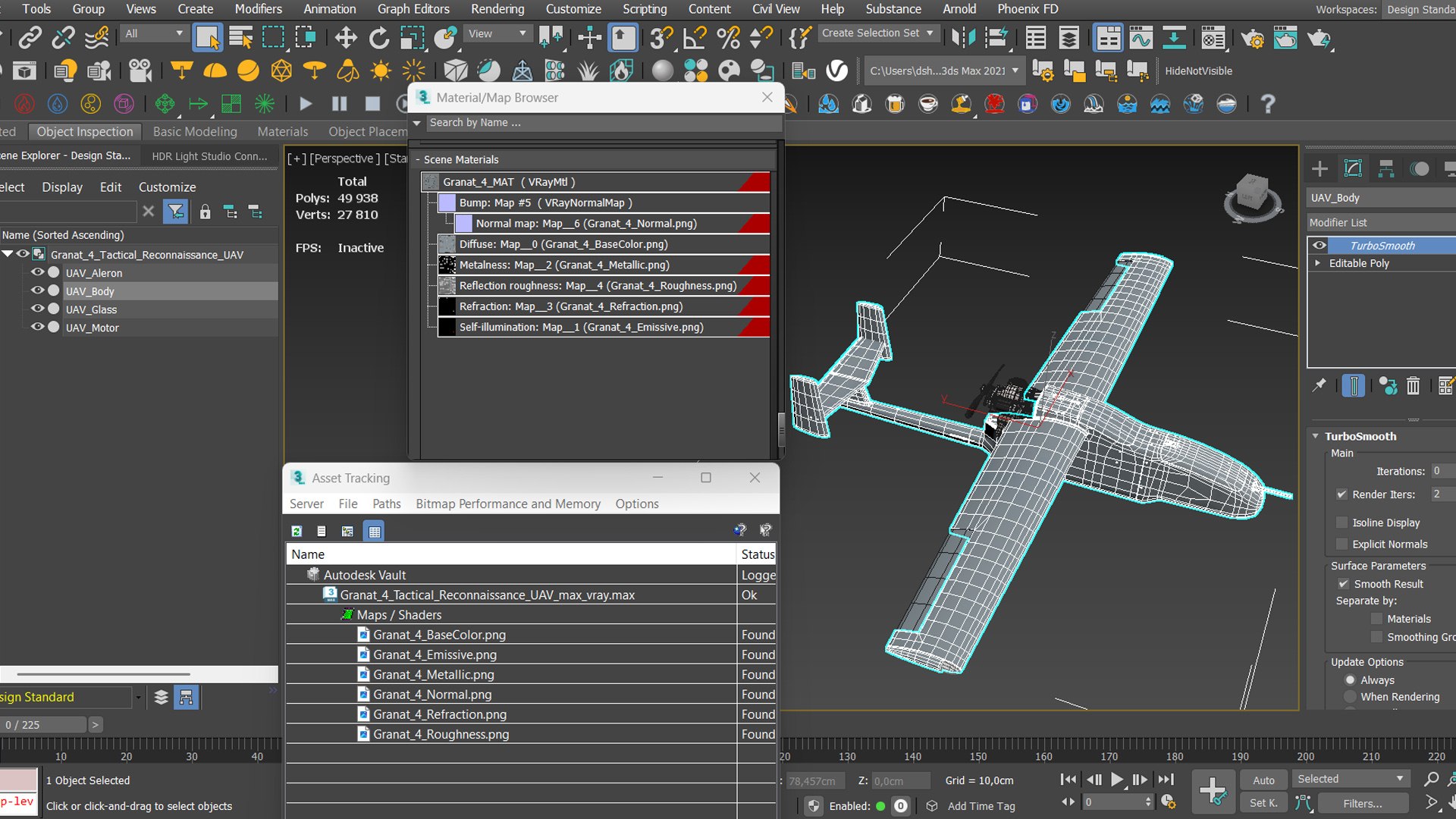Uncheck the Render Iters checkbox
The image size is (1456, 819).
click(1342, 494)
